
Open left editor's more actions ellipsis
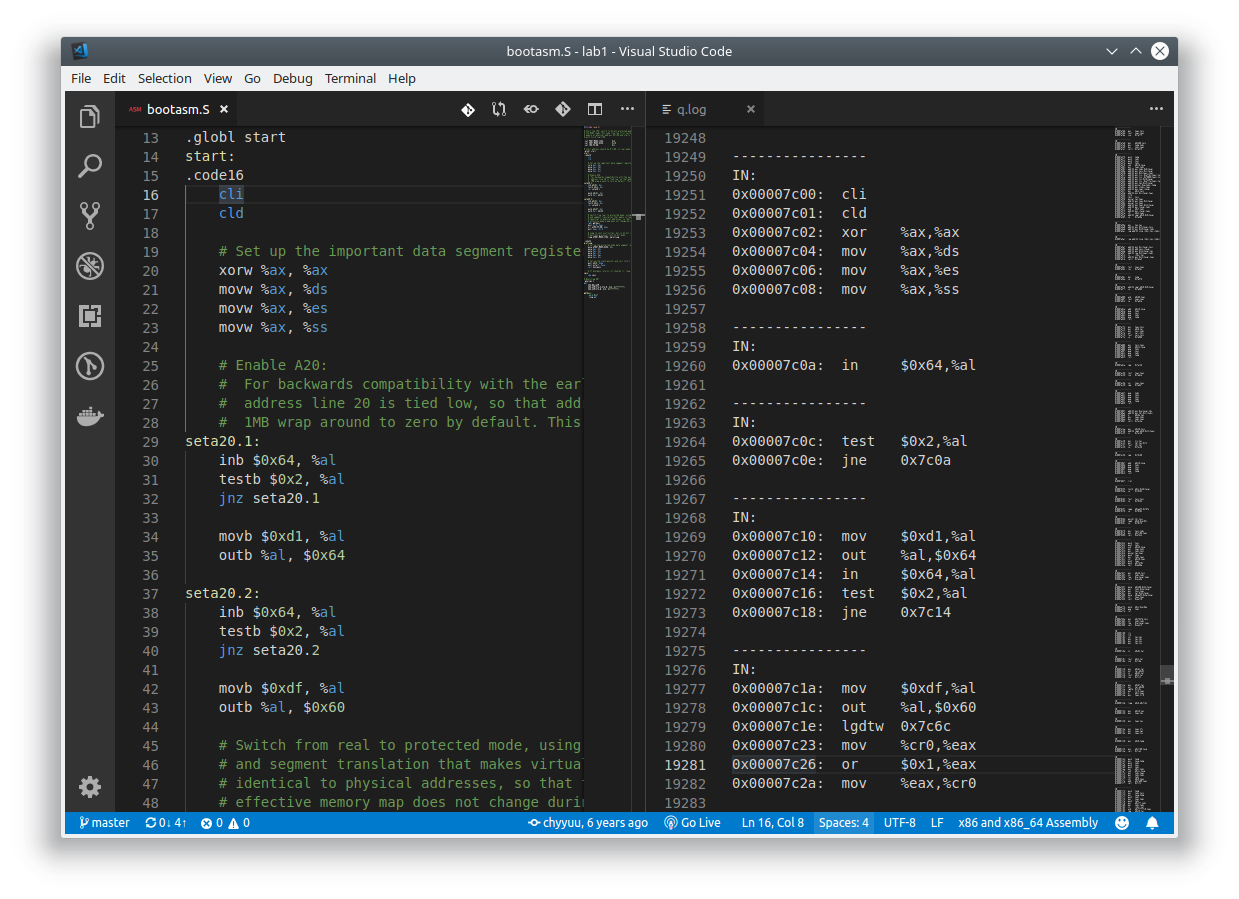tap(627, 109)
